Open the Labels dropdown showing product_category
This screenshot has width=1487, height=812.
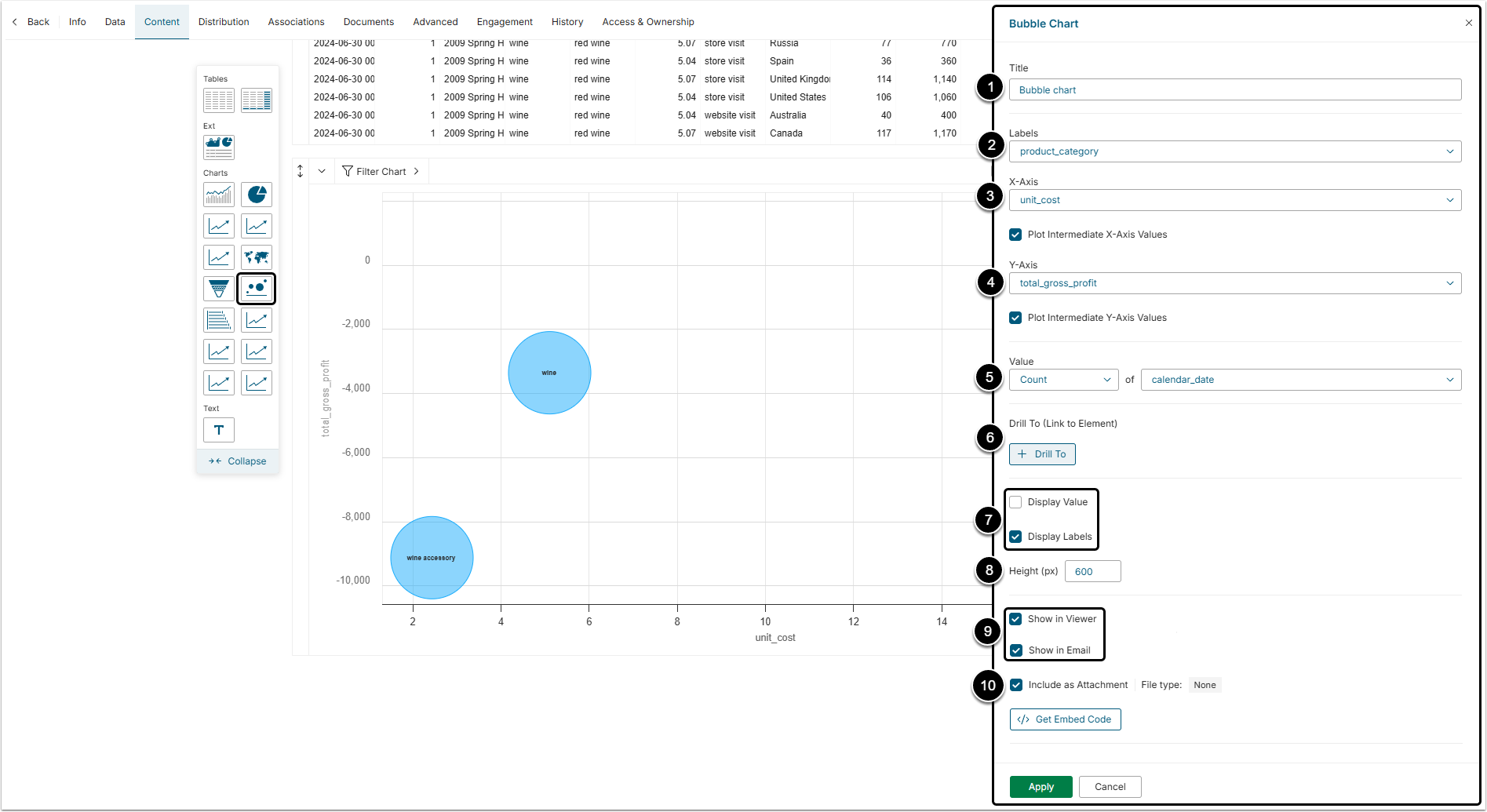[x=1235, y=151]
